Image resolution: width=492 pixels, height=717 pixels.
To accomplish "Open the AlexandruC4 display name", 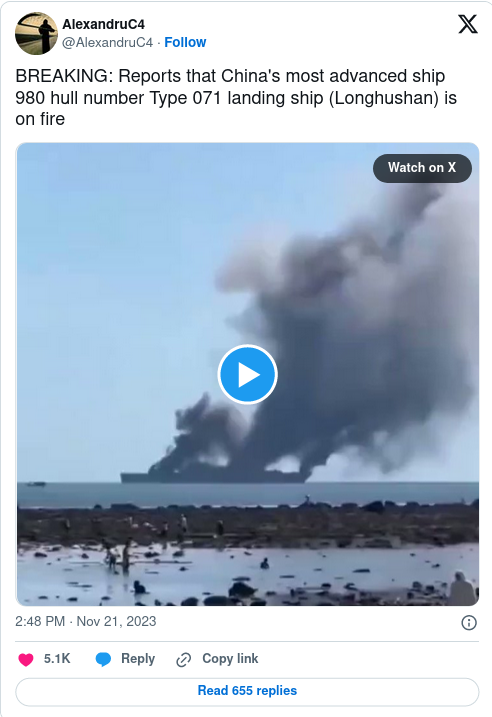I will coord(103,24).
